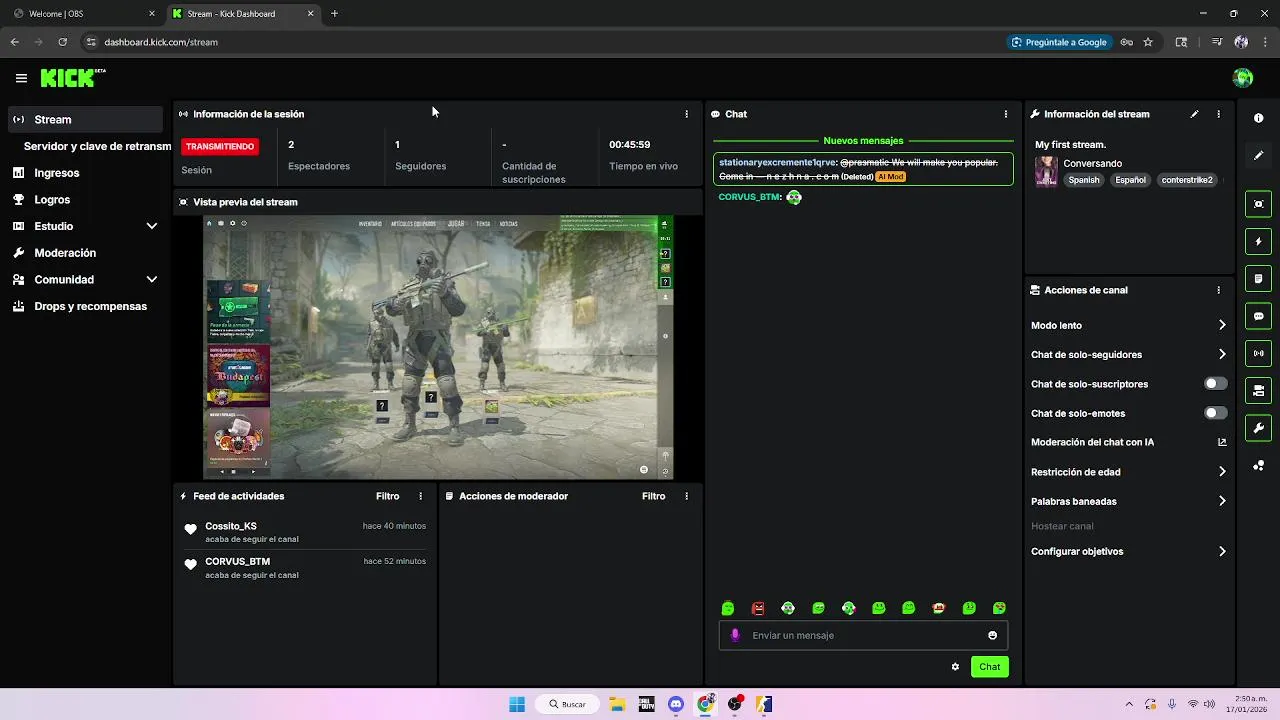The height and width of the screenshot is (720, 1280).
Task: Click the conterstrike2 tag chip
Action: 1187,180
